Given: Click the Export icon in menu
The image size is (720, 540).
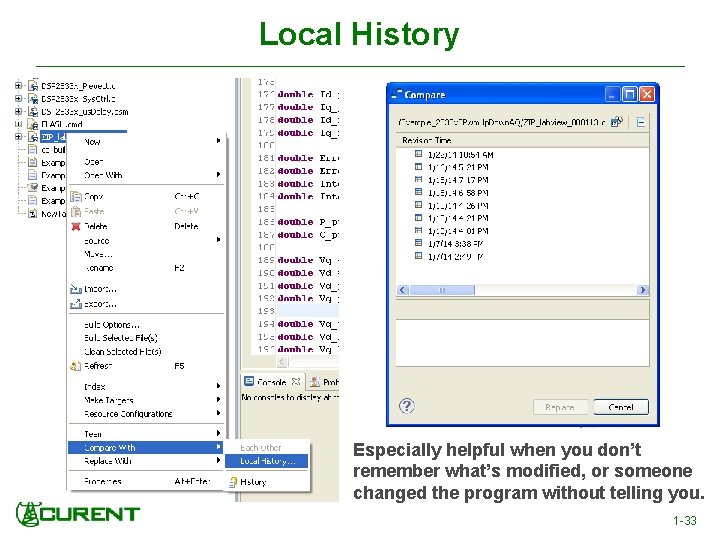Looking at the screenshot, I should (x=76, y=304).
